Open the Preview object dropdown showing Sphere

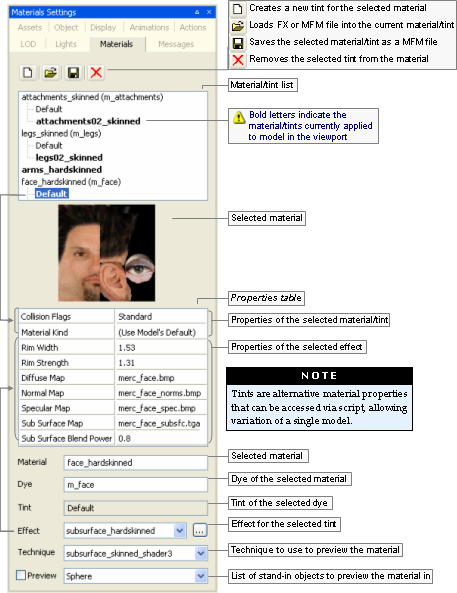click(x=136, y=576)
